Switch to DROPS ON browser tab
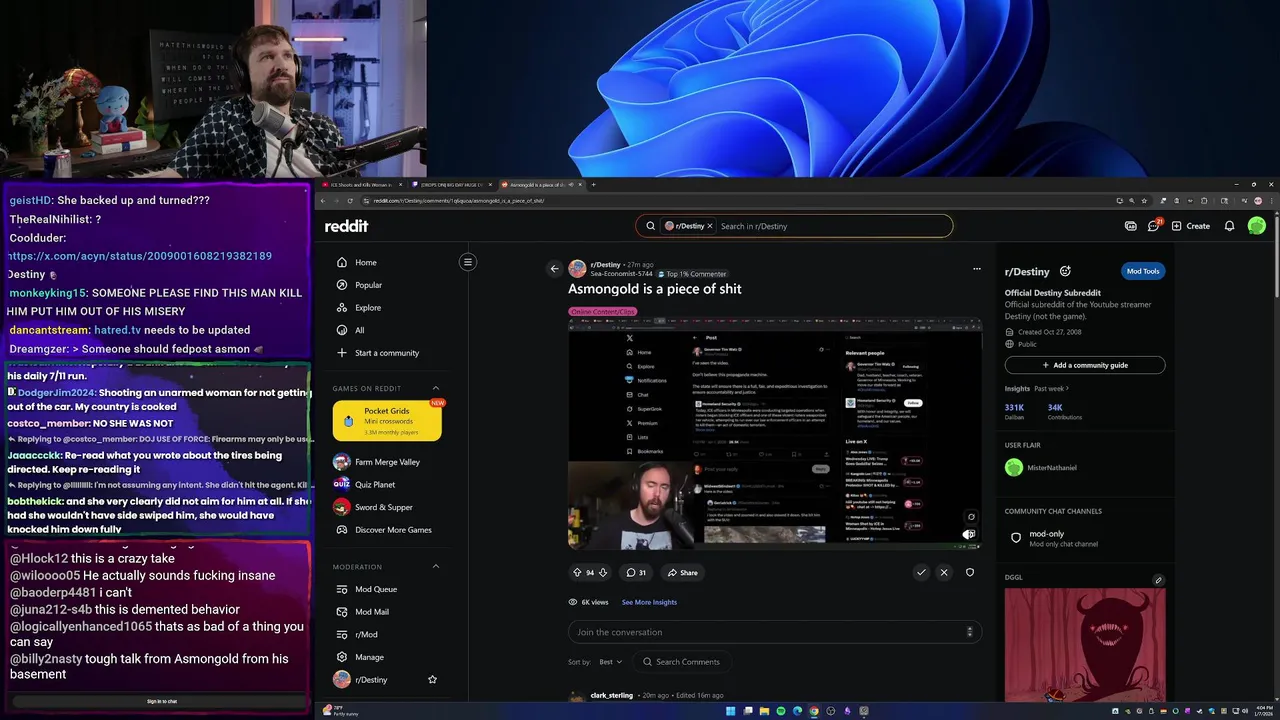1280x720 pixels. (x=450, y=184)
